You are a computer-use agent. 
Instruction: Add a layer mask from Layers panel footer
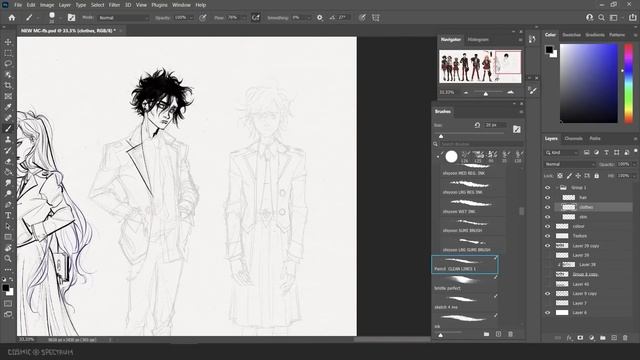[580, 338]
